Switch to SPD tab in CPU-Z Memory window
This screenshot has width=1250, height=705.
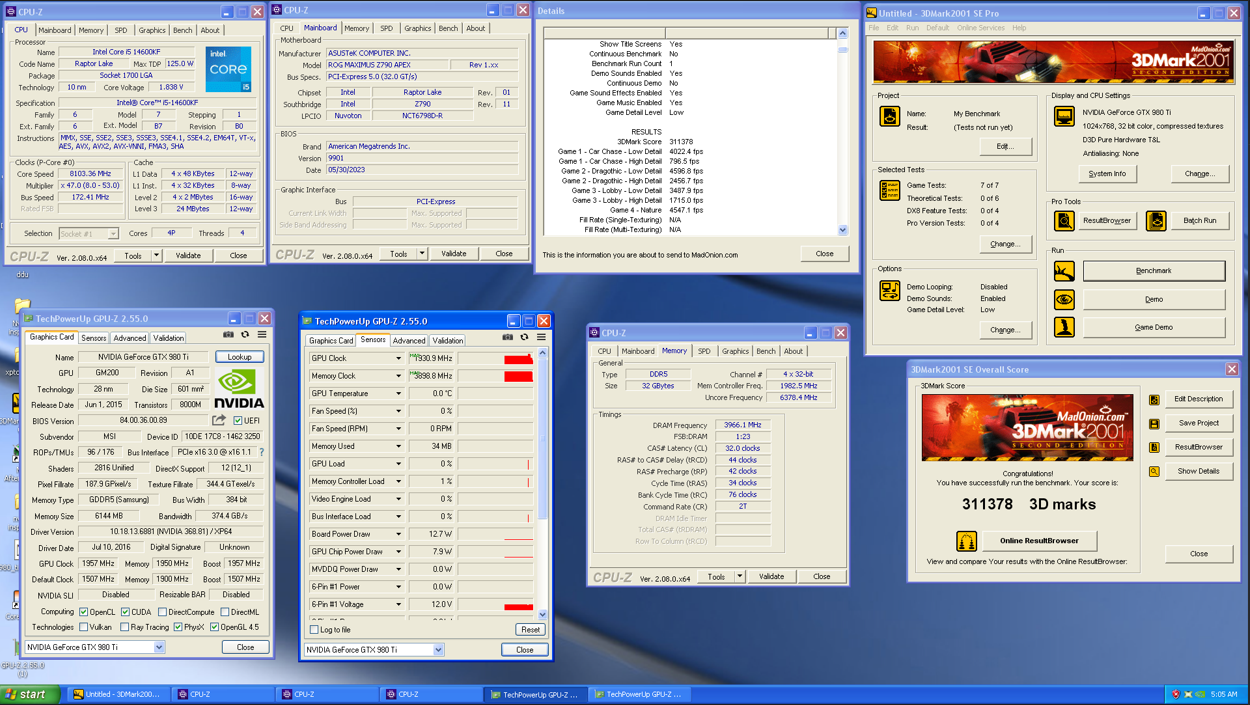coord(704,351)
